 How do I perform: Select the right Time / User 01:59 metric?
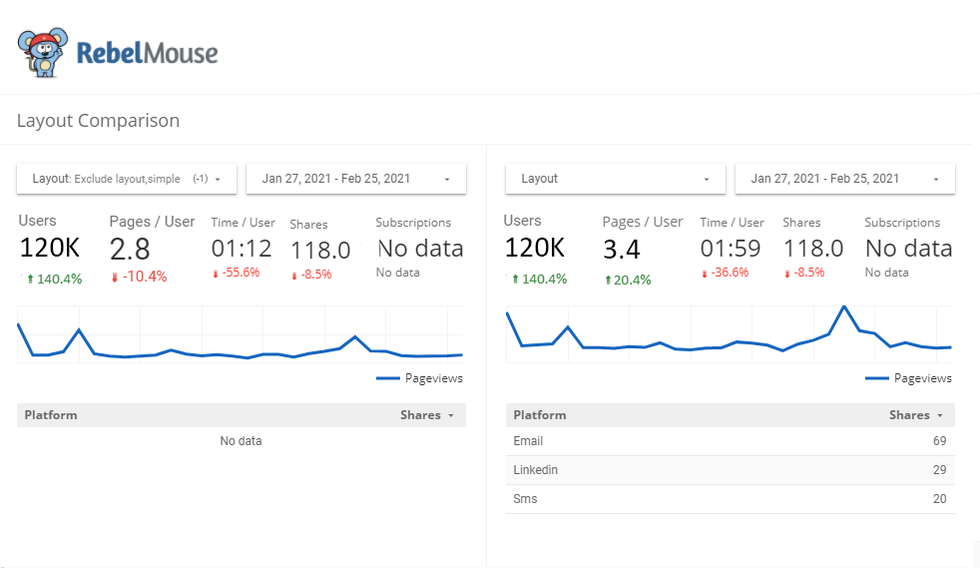point(730,249)
